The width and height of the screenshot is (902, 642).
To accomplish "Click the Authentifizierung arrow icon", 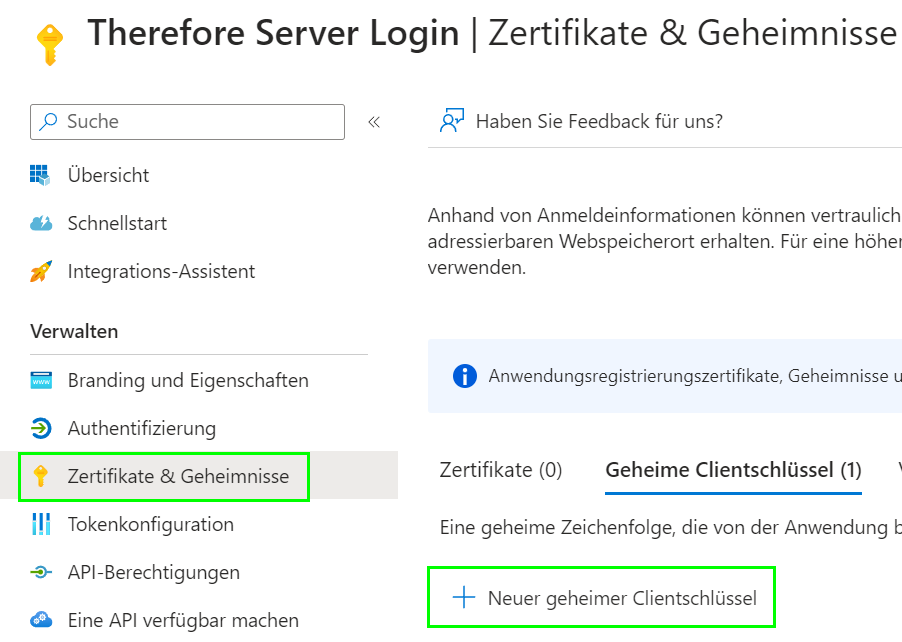I will 41,428.
